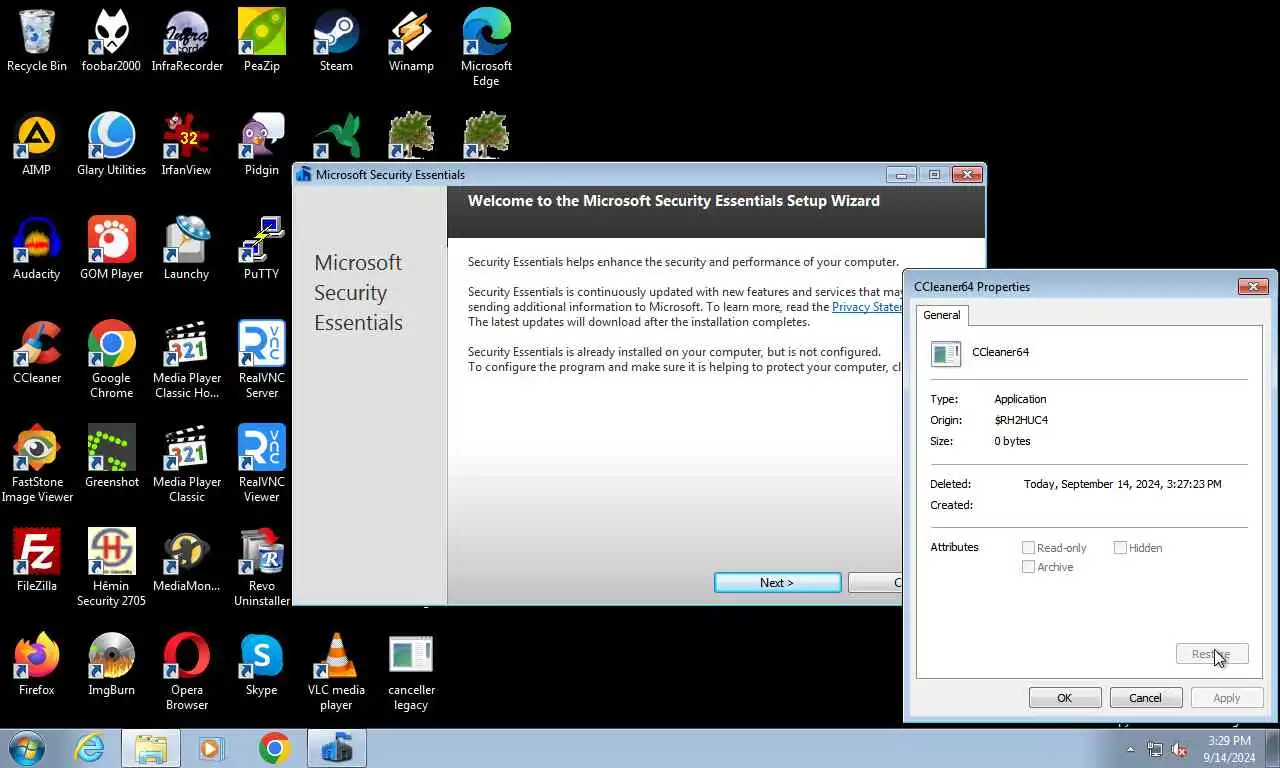Select the Media Player Classic Home Cinema icon

pos(187,360)
